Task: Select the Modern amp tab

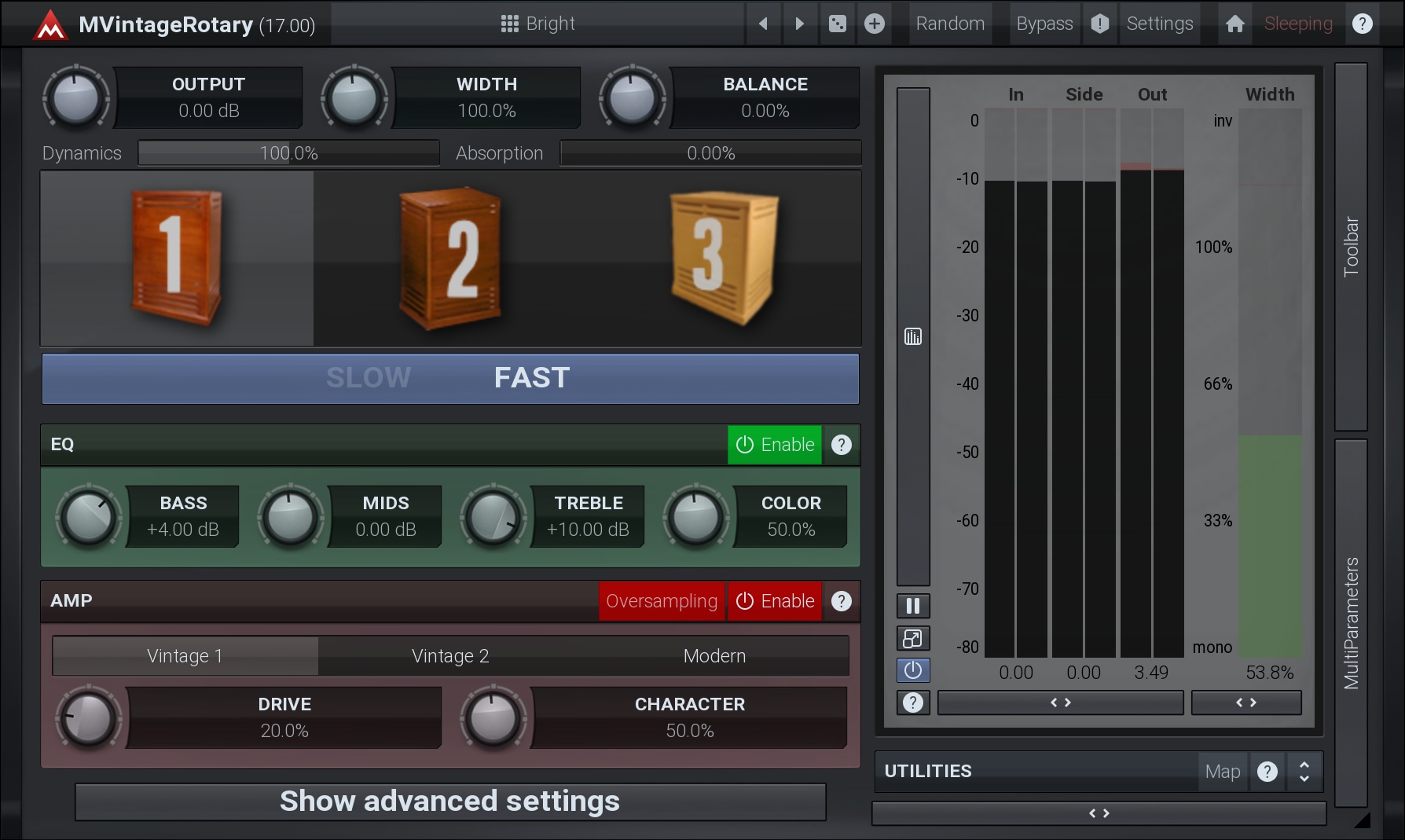Action: 714,656
